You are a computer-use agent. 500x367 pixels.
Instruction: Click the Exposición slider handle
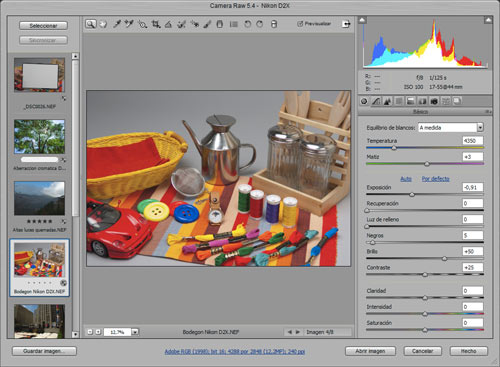(412, 194)
